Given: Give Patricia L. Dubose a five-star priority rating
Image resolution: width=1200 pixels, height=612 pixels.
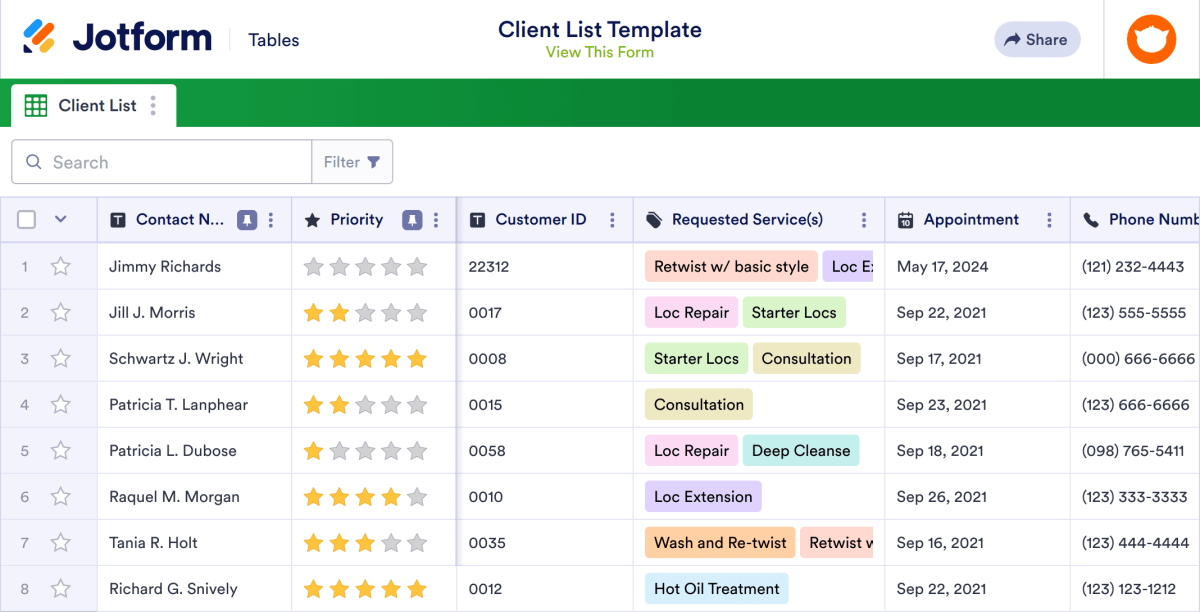Looking at the screenshot, I should click(x=416, y=450).
